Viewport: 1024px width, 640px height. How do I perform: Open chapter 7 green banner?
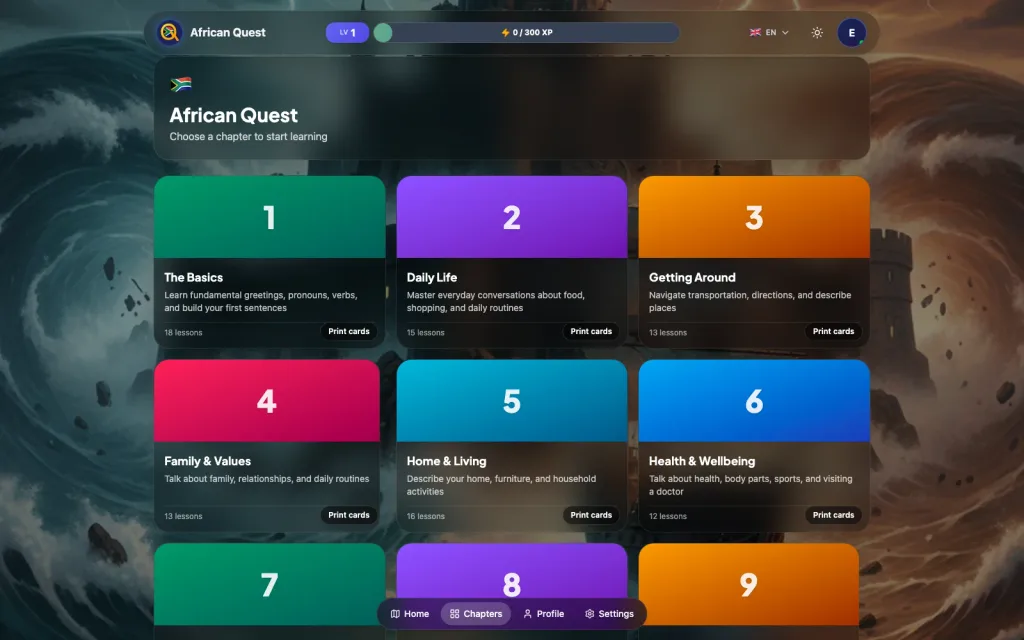click(x=270, y=584)
